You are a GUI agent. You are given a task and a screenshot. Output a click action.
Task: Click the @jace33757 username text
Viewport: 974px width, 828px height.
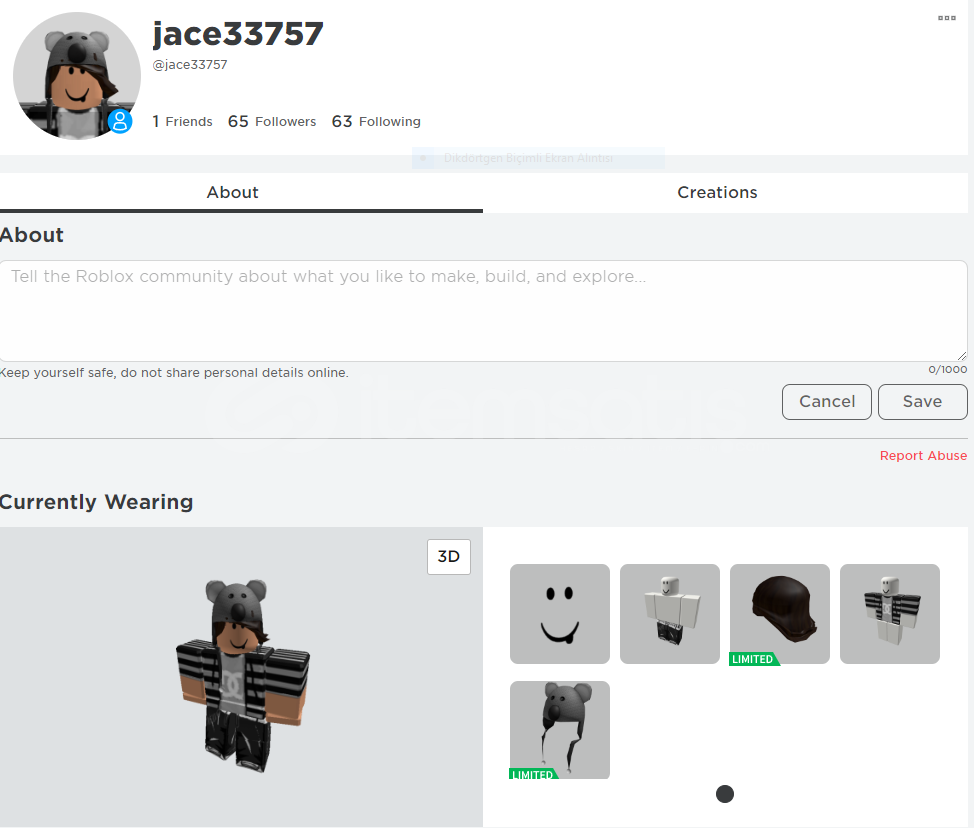click(190, 65)
